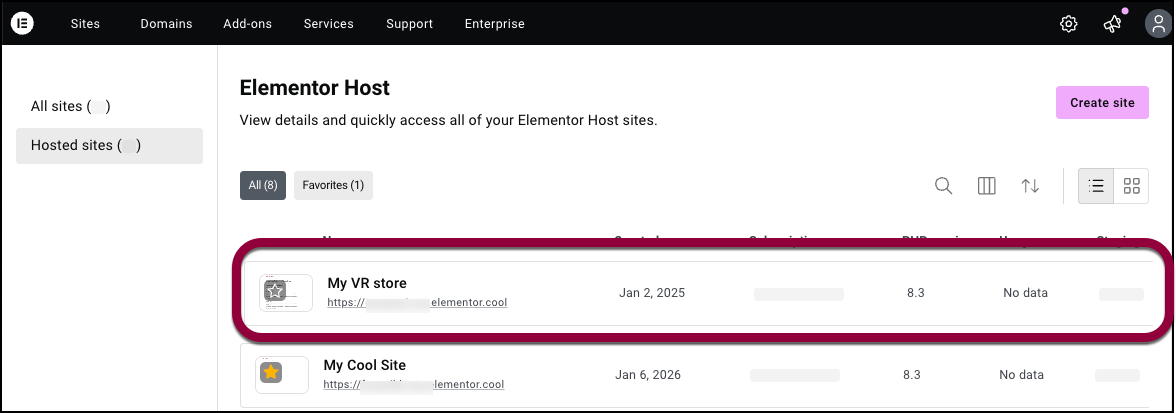This screenshot has width=1176, height=413.
Task: Open the Sites menu
Action: pos(86,24)
